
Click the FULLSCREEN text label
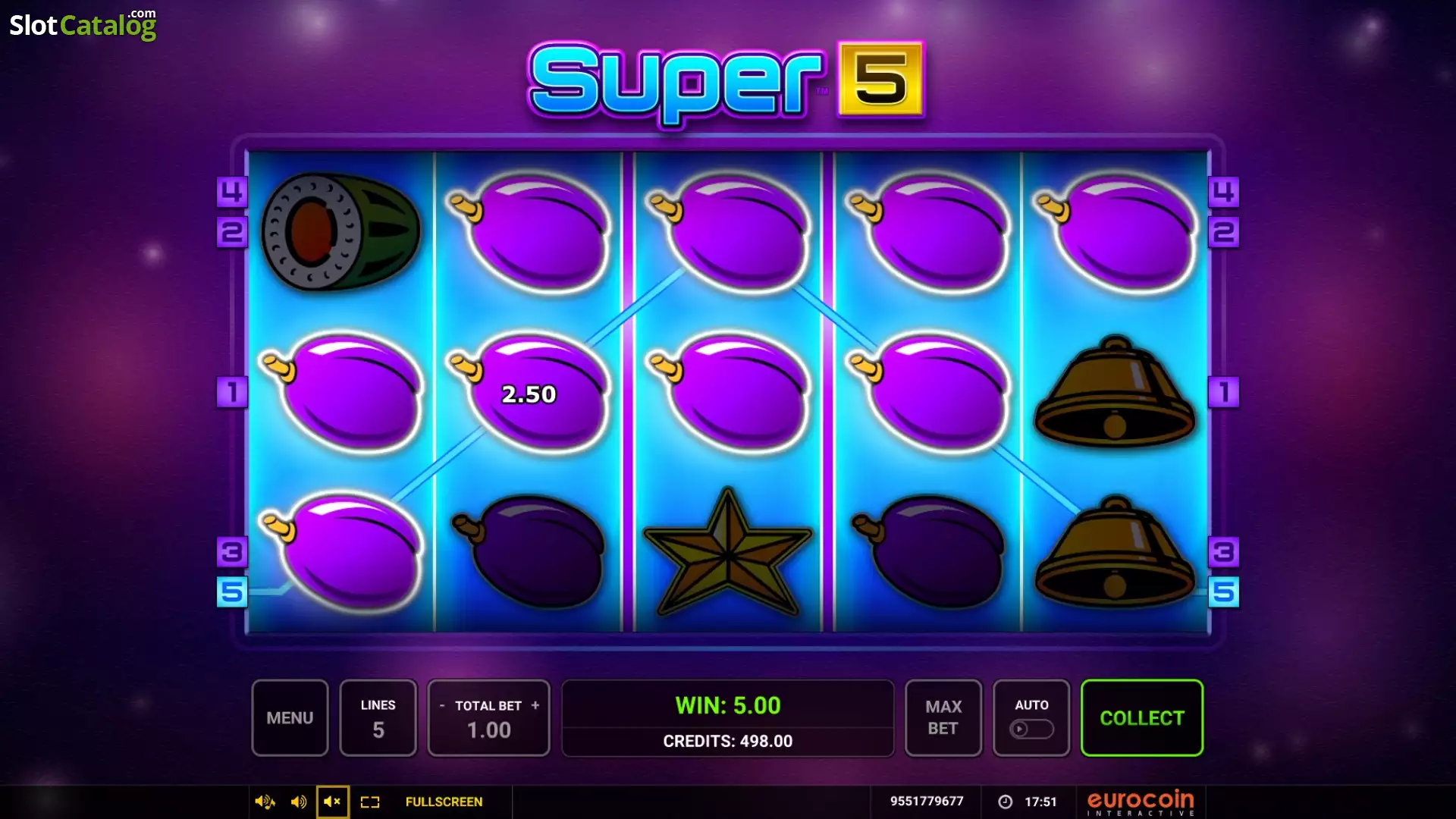(x=444, y=802)
